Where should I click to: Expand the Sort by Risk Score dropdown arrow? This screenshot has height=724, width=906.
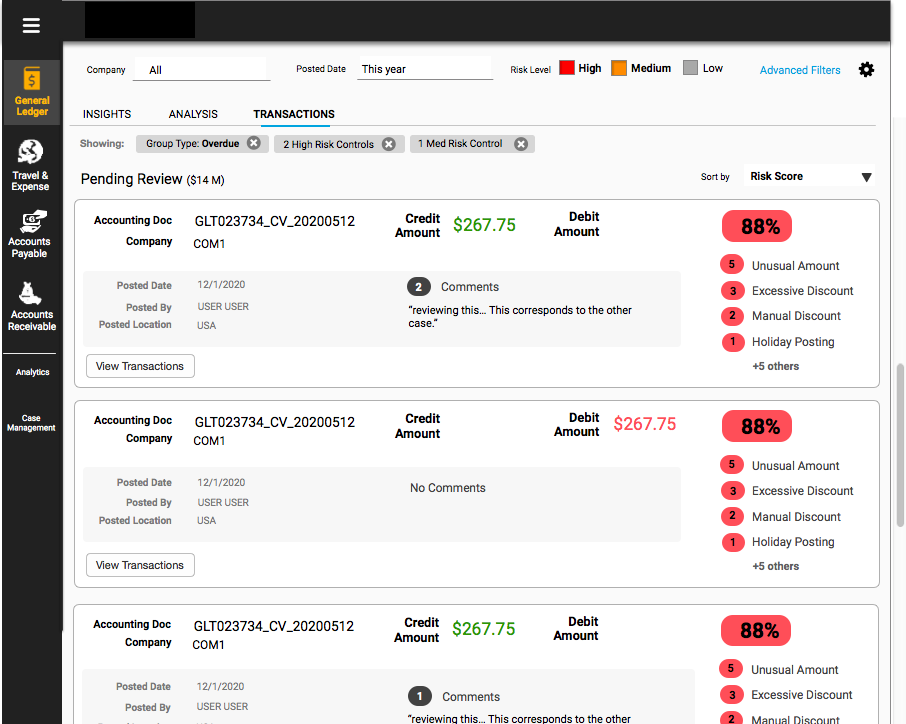(866, 177)
